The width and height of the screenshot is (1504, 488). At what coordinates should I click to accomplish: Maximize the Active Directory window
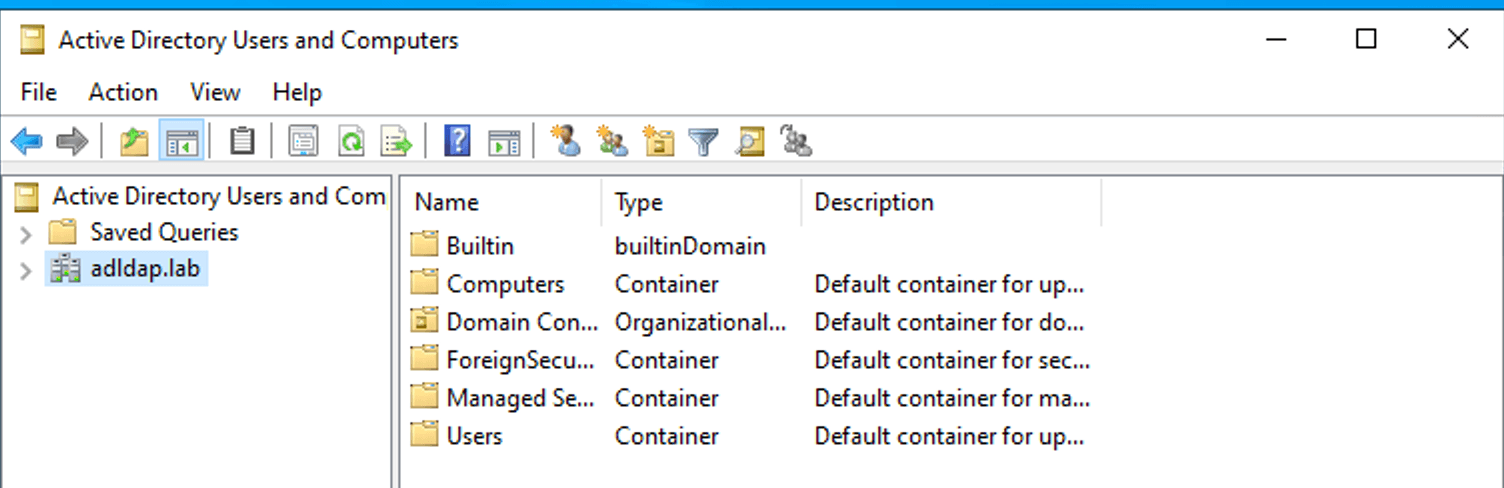[1366, 39]
